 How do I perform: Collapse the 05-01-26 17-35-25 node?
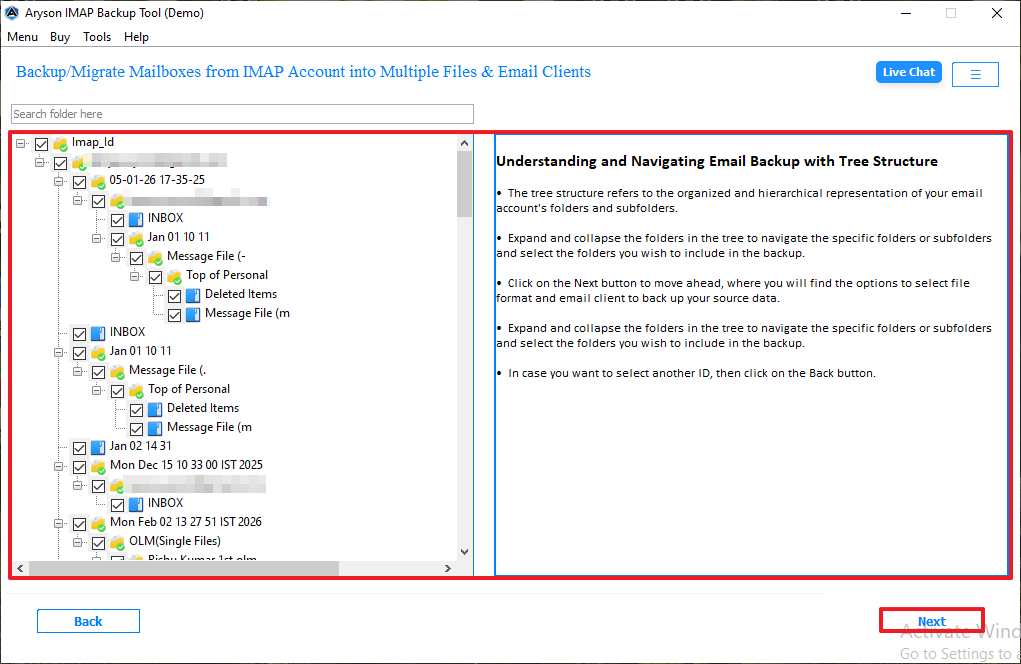[x=59, y=181]
